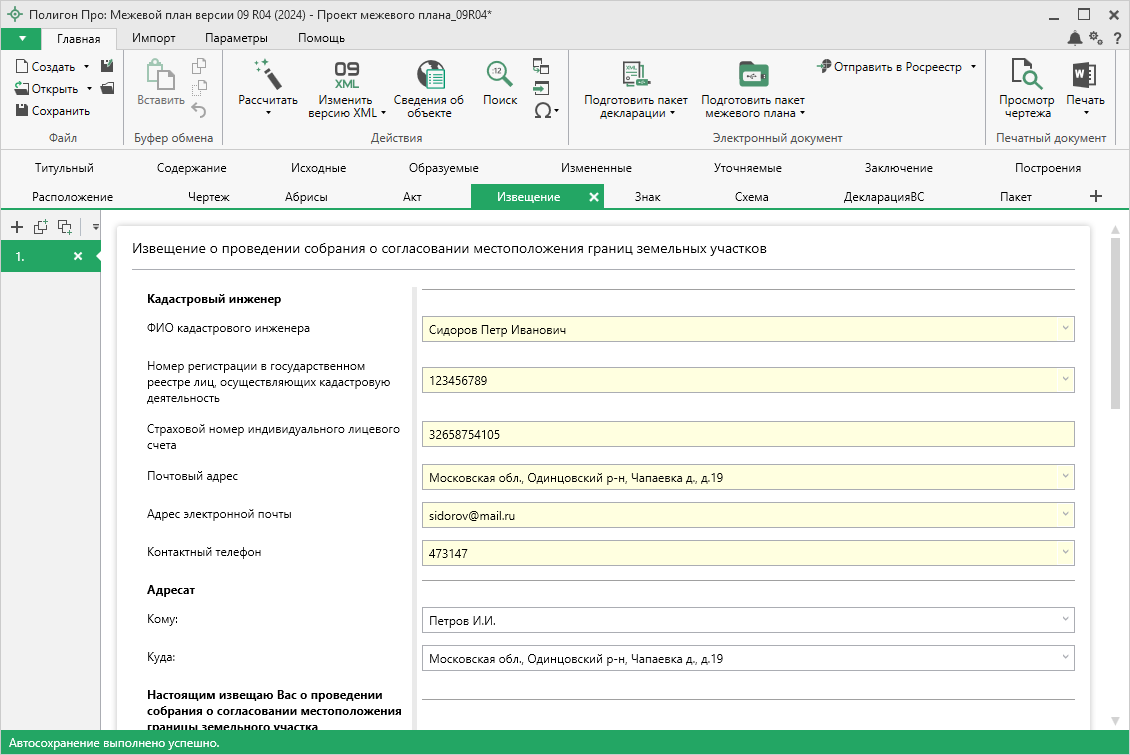Screen dimensions: 1130x755
Task: Open Отправить в Росреестр dropdown arrow
Action: [973, 67]
